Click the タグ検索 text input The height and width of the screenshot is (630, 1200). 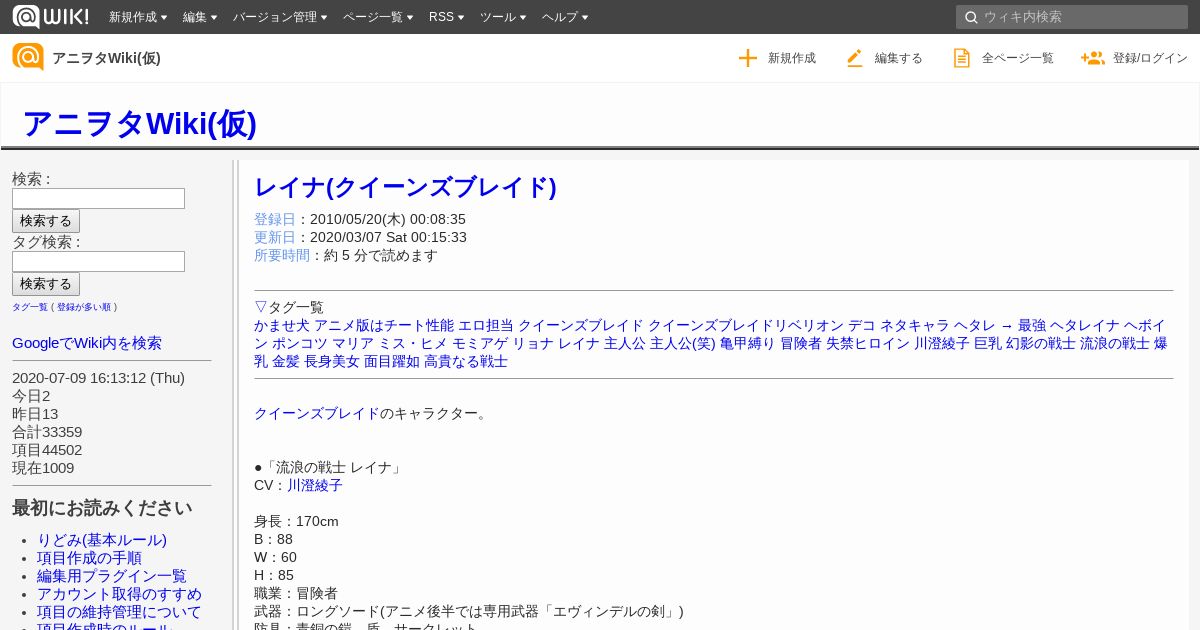[98, 261]
